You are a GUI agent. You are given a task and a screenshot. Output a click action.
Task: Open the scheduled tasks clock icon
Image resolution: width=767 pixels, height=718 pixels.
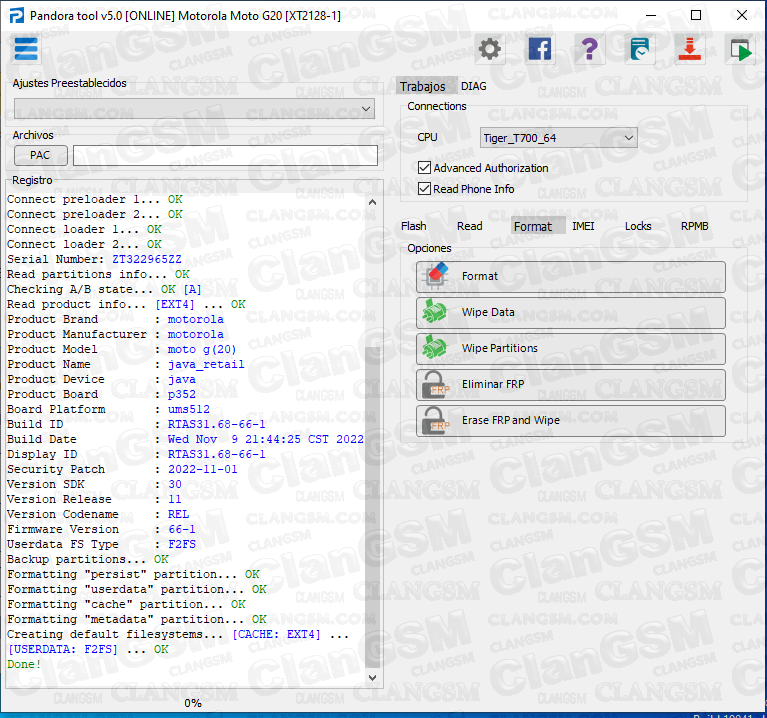click(x=640, y=49)
